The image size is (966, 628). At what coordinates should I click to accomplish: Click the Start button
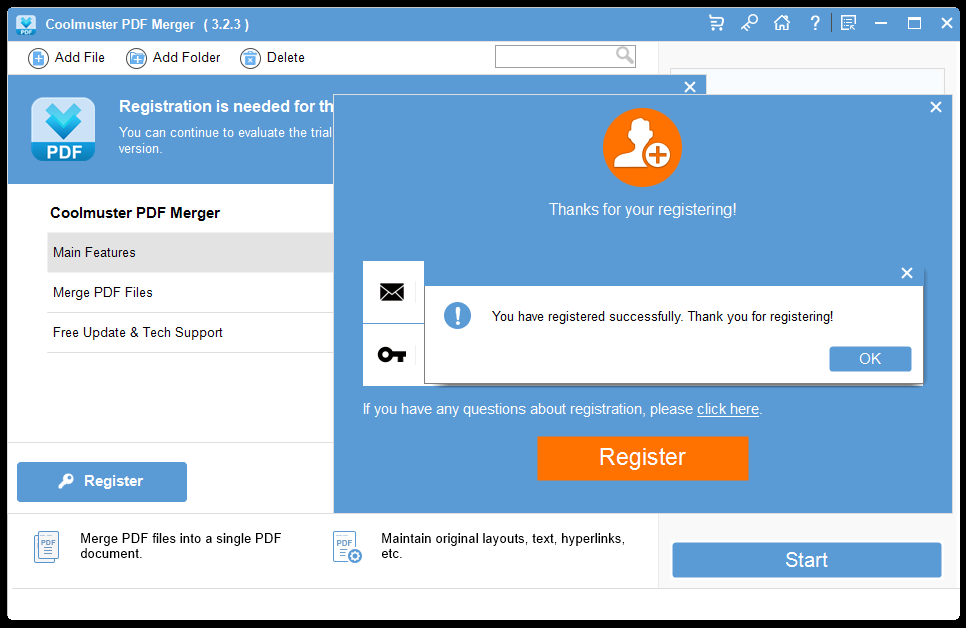click(x=806, y=560)
